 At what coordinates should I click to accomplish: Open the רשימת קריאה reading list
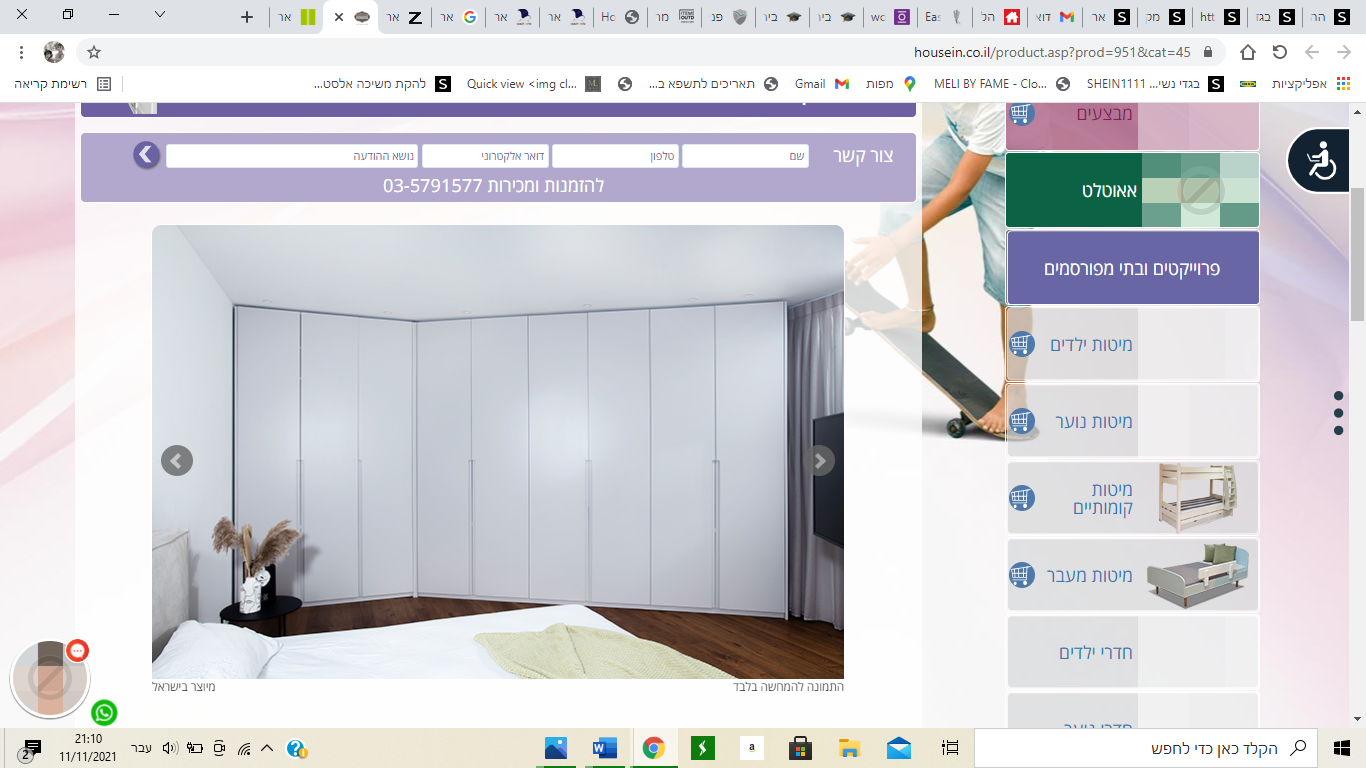[x=63, y=84]
